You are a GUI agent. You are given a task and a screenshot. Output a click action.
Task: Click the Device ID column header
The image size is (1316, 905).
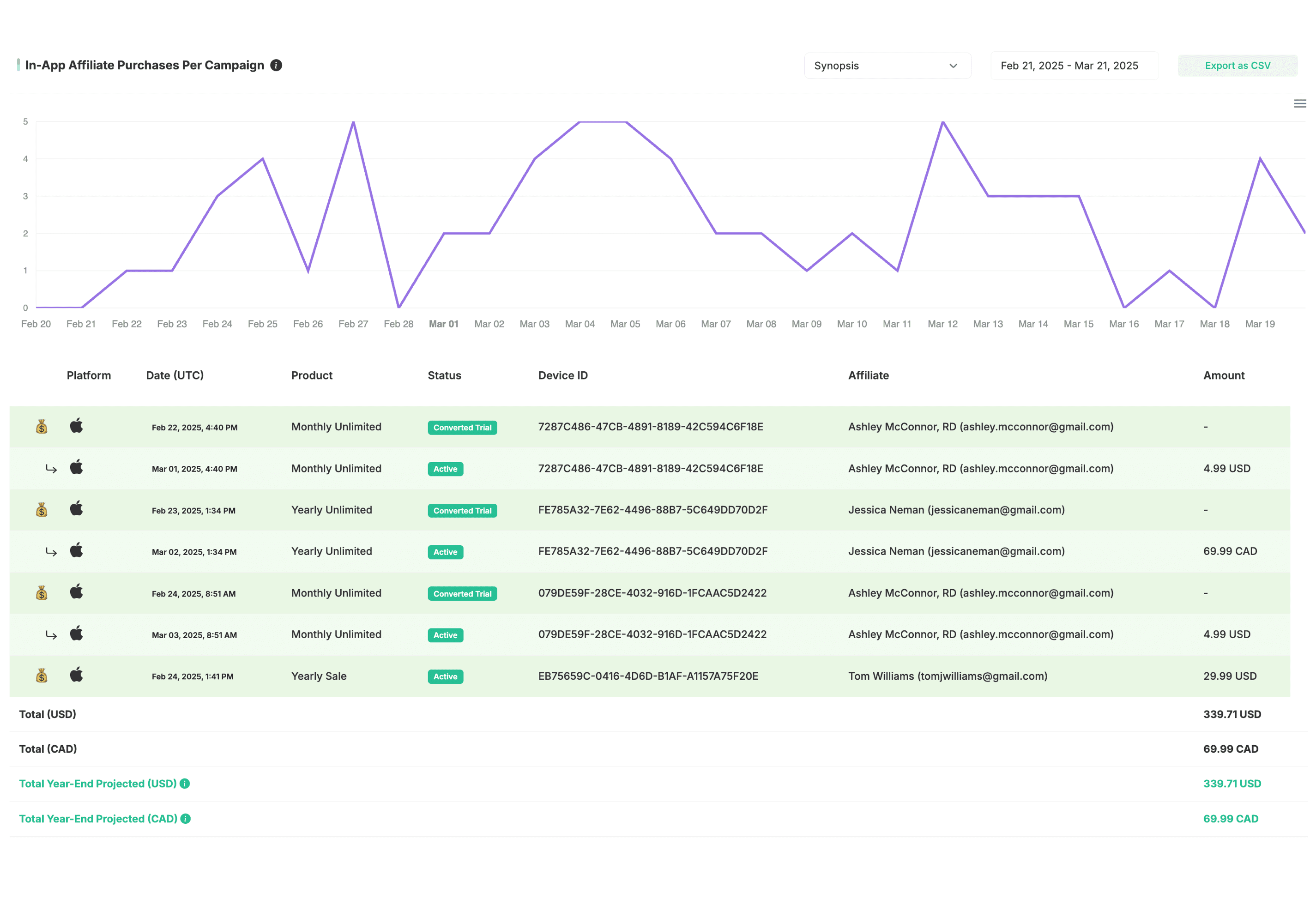click(563, 375)
